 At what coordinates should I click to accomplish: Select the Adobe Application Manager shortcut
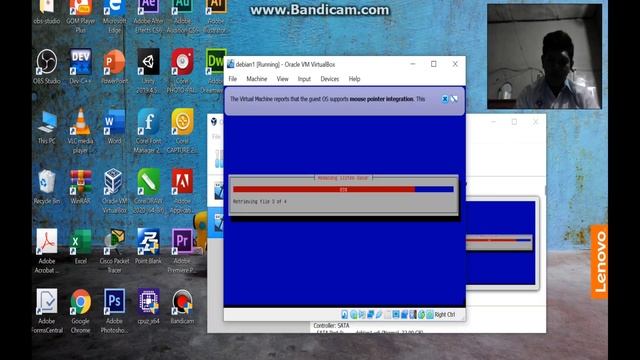[x=182, y=191]
